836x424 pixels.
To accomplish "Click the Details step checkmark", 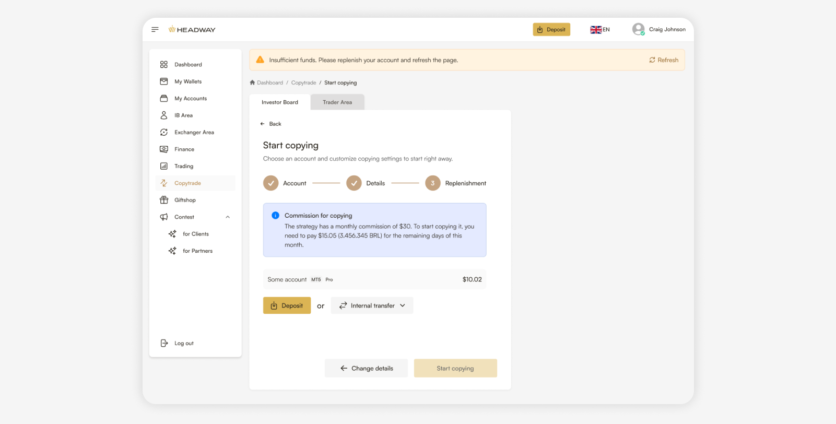I will (354, 183).
